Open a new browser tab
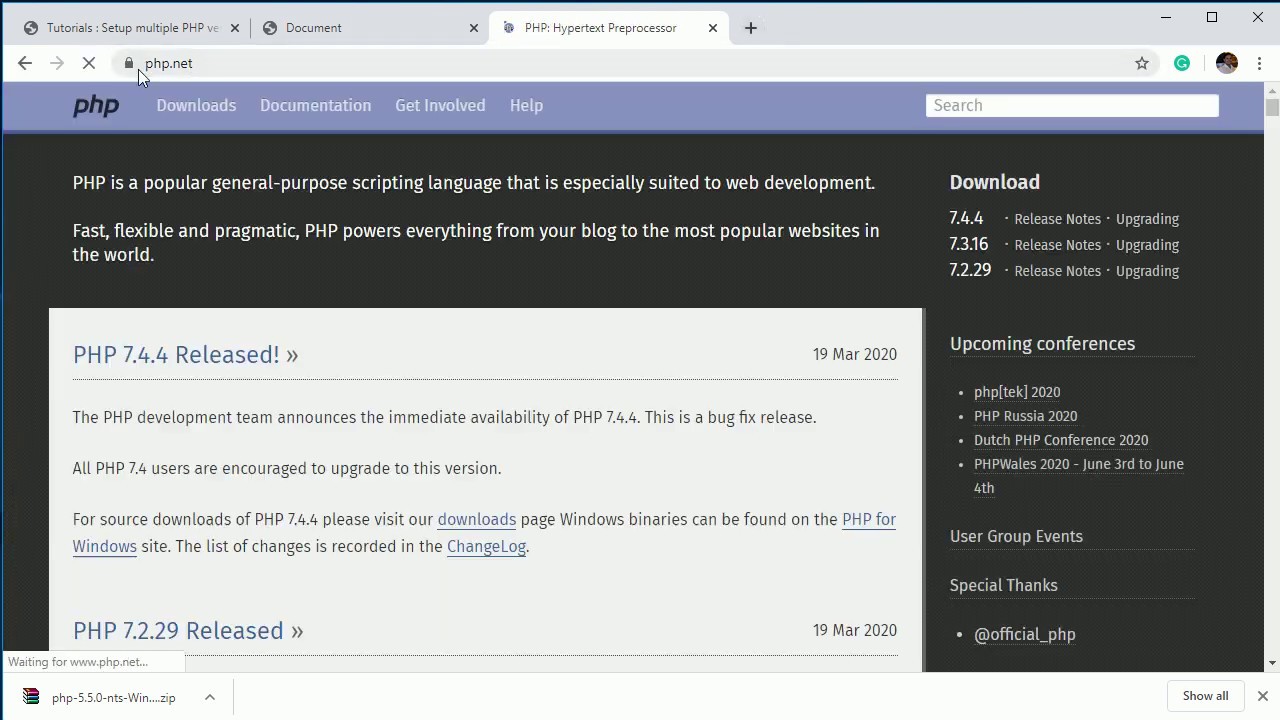The image size is (1280, 720). pos(751,28)
